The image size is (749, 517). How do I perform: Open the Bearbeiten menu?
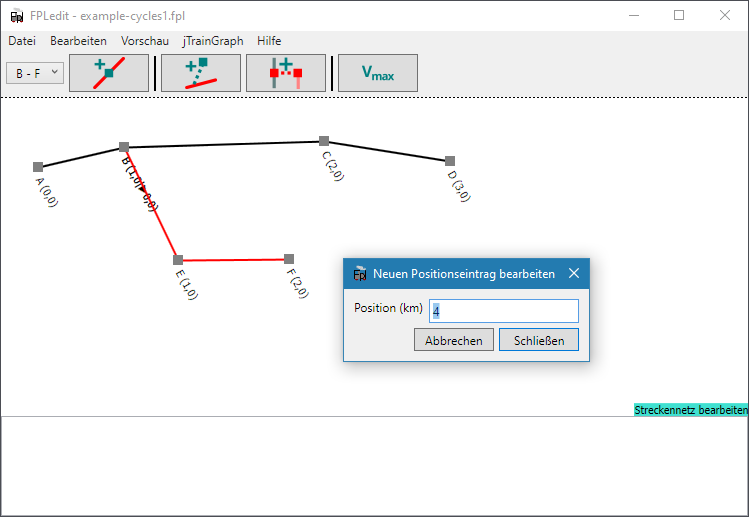78,41
